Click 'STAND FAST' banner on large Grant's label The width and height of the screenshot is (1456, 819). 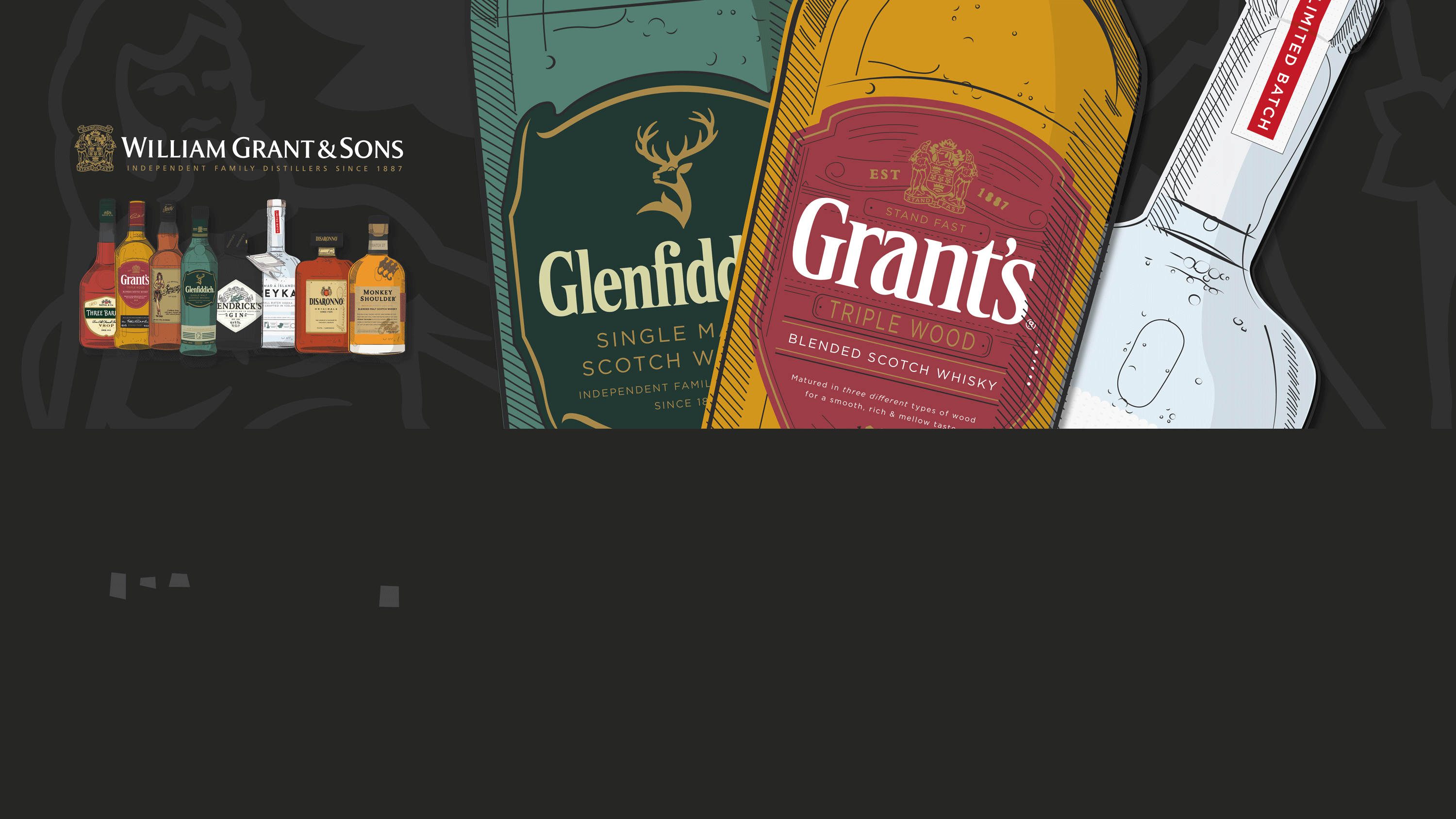click(x=927, y=220)
